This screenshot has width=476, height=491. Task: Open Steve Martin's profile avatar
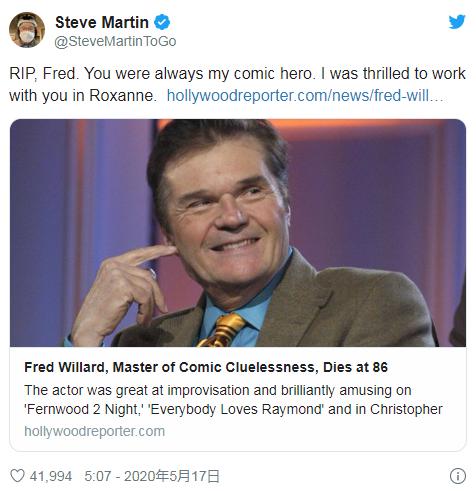pos(27,30)
